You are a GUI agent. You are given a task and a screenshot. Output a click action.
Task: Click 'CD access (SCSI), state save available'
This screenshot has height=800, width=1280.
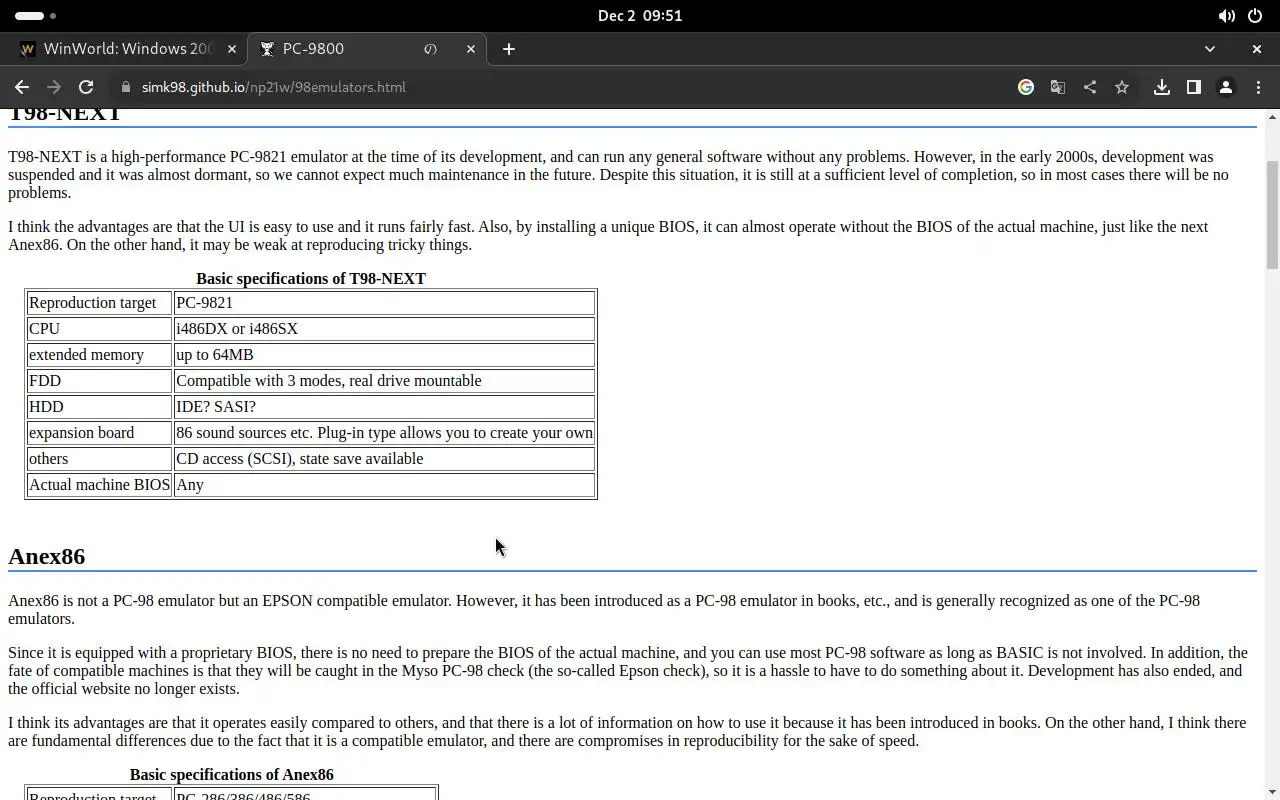pos(384,459)
